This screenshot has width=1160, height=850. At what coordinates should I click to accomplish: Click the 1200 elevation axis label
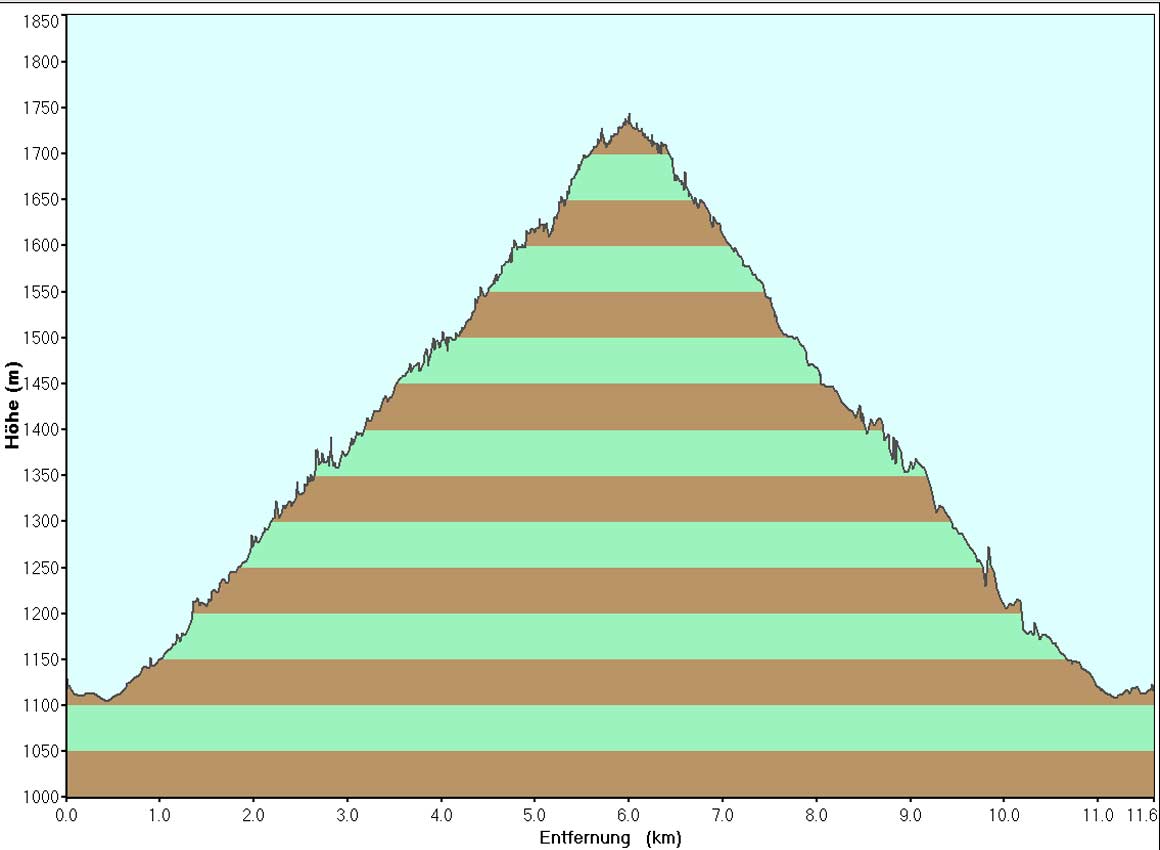[40, 614]
